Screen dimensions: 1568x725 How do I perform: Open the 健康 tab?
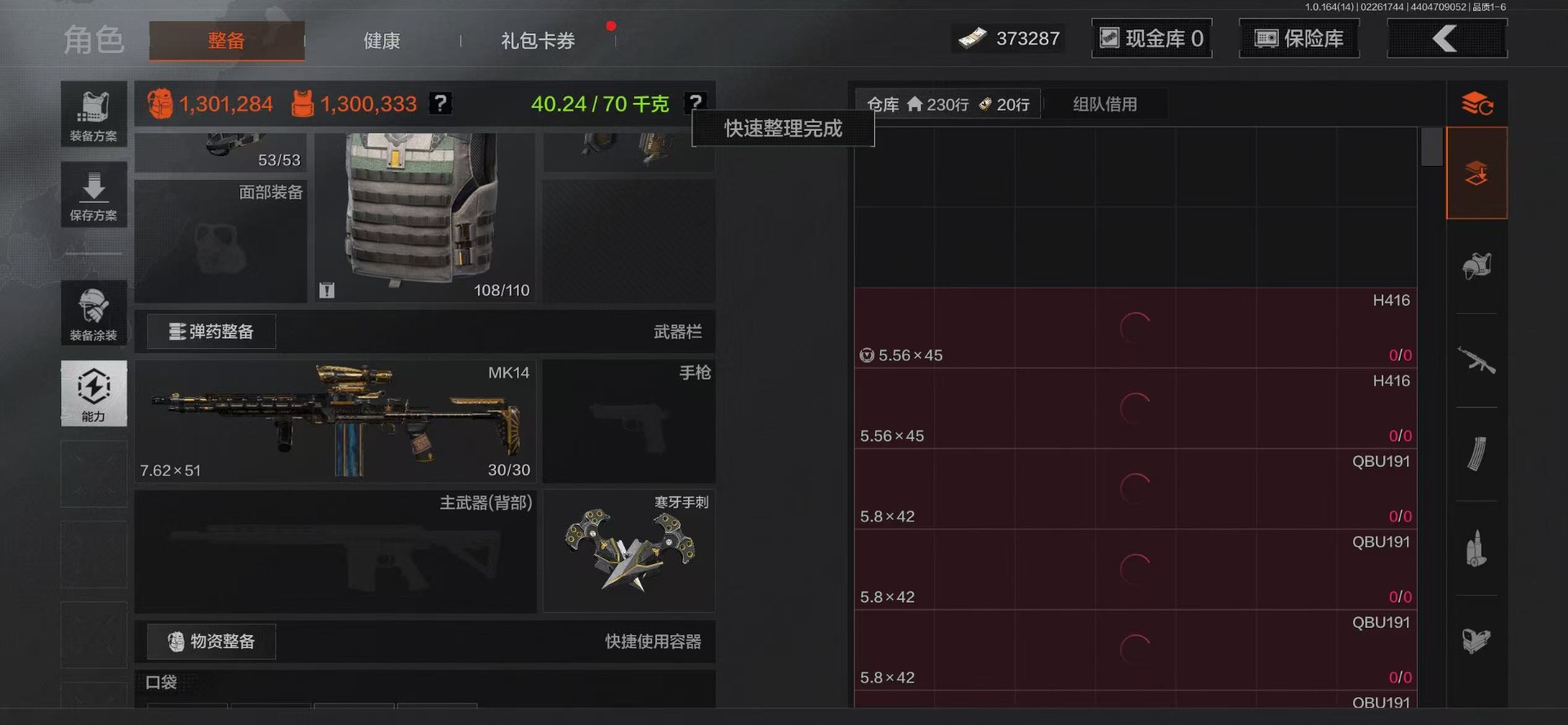[x=382, y=41]
